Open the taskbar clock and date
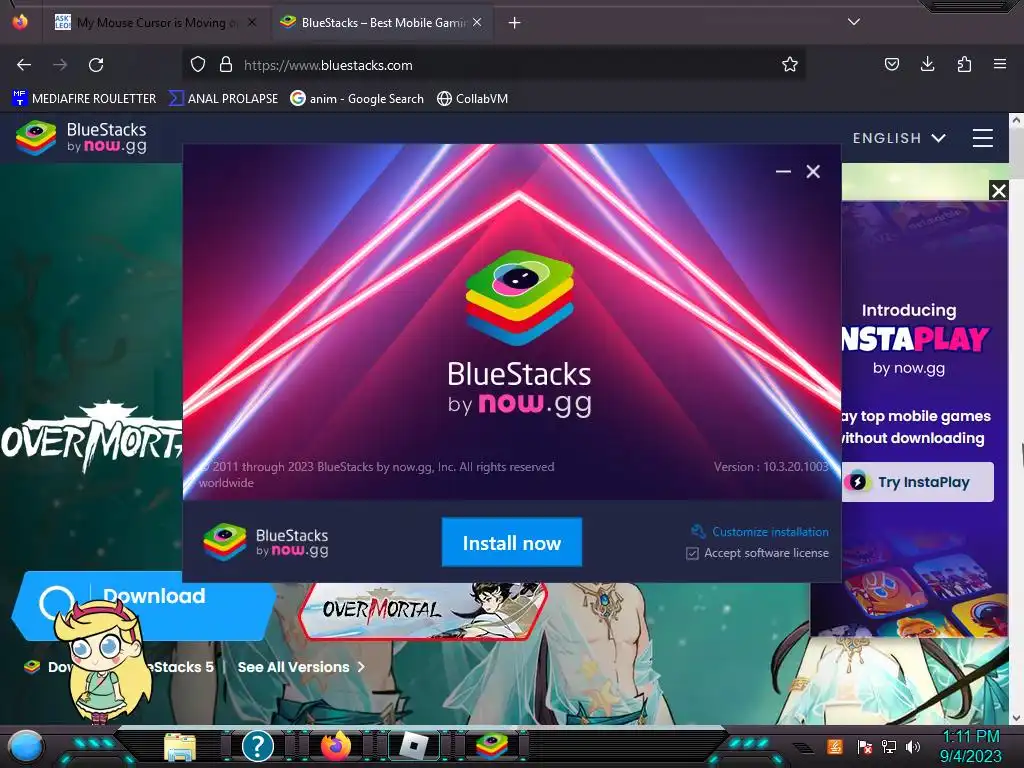1024x768 pixels. point(971,746)
